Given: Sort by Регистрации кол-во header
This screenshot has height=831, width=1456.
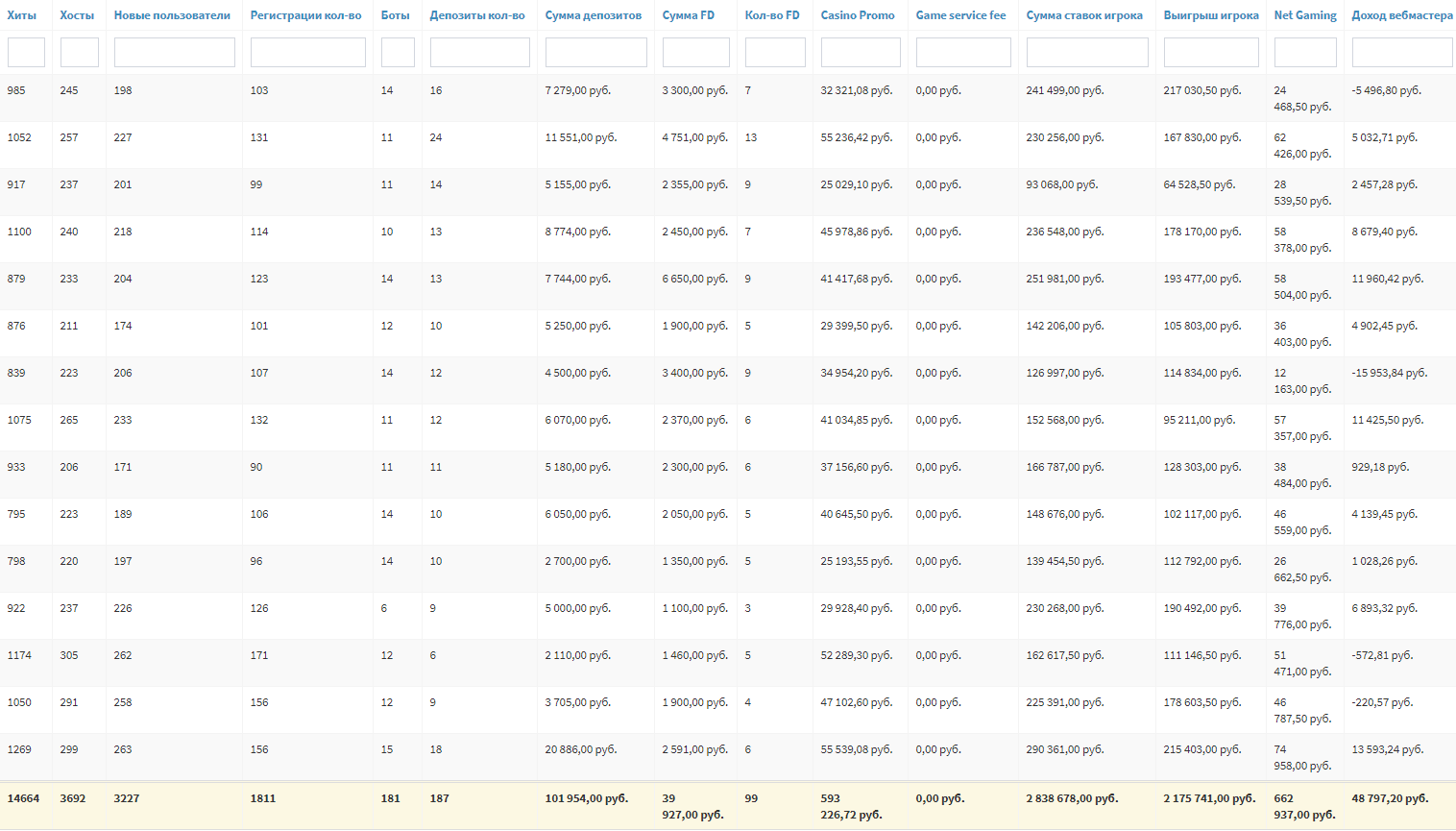Looking at the screenshot, I should (x=305, y=15).
